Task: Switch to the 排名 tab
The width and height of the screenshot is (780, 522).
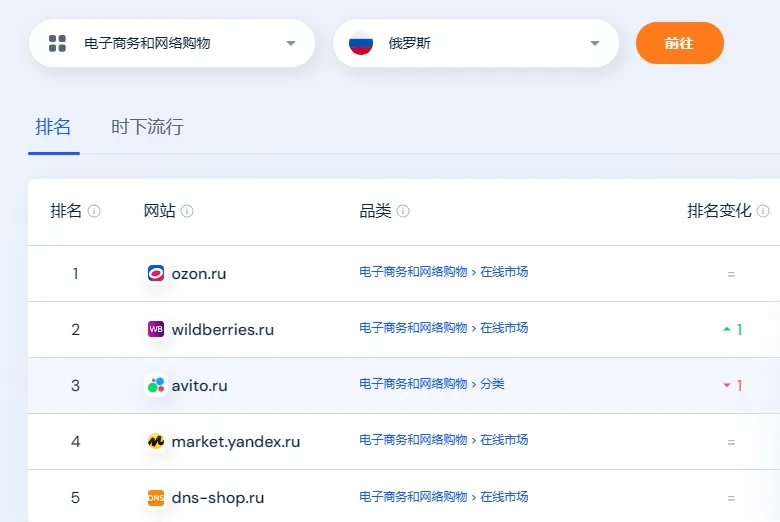Action: 53,127
